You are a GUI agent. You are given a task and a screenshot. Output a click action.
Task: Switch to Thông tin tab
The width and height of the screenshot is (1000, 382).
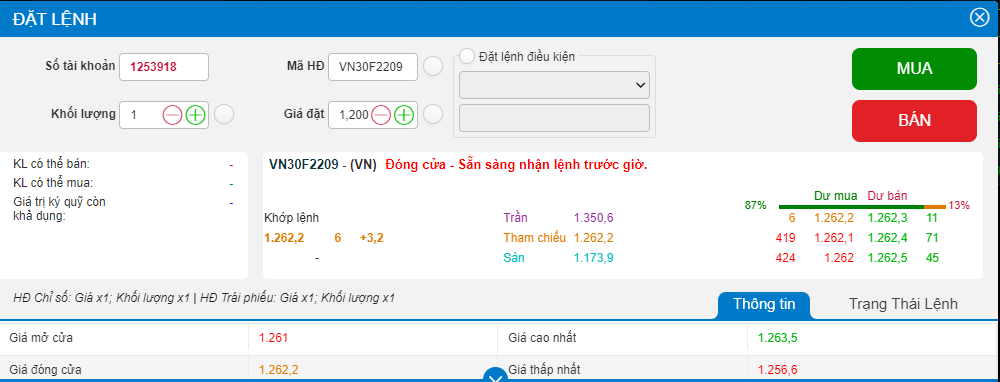point(764,304)
